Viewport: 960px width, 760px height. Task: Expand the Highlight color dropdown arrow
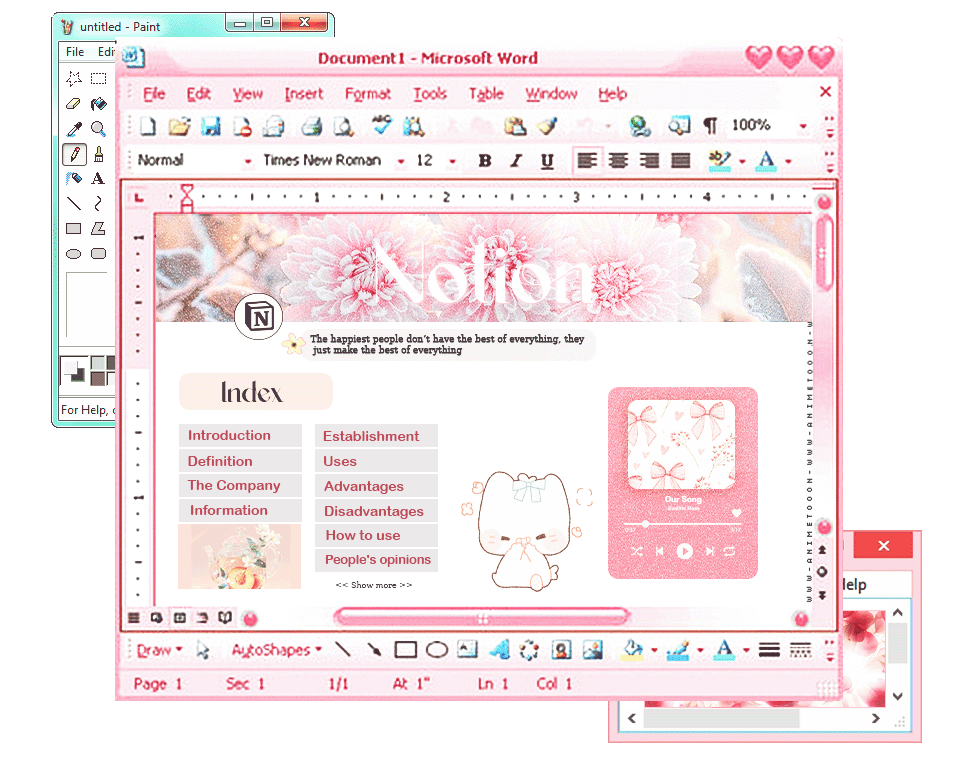pyautogui.click(x=742, y=162)
